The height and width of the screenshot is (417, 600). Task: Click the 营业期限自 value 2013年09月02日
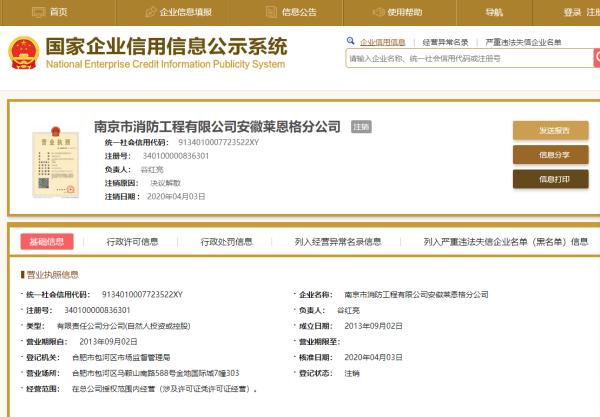coord(108,342)
